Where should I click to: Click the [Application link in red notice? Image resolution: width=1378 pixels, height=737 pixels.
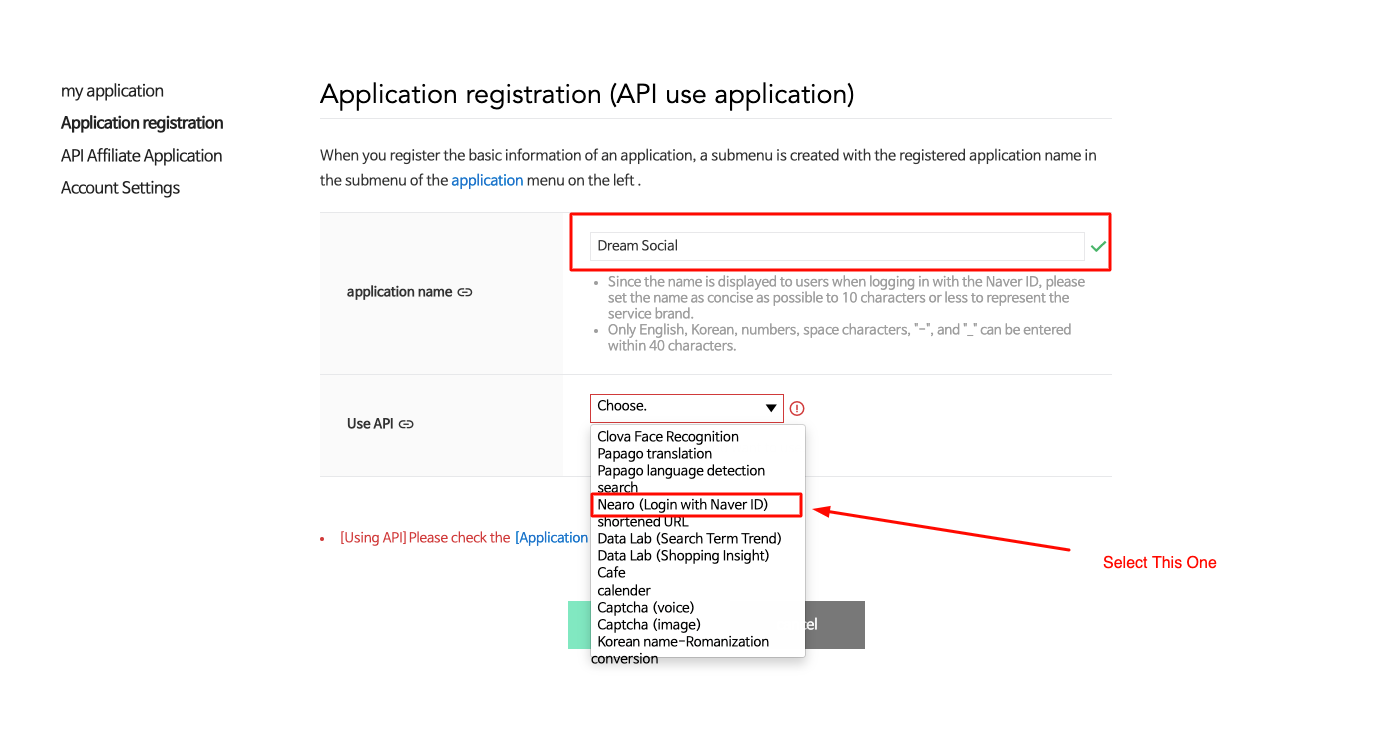551,538
